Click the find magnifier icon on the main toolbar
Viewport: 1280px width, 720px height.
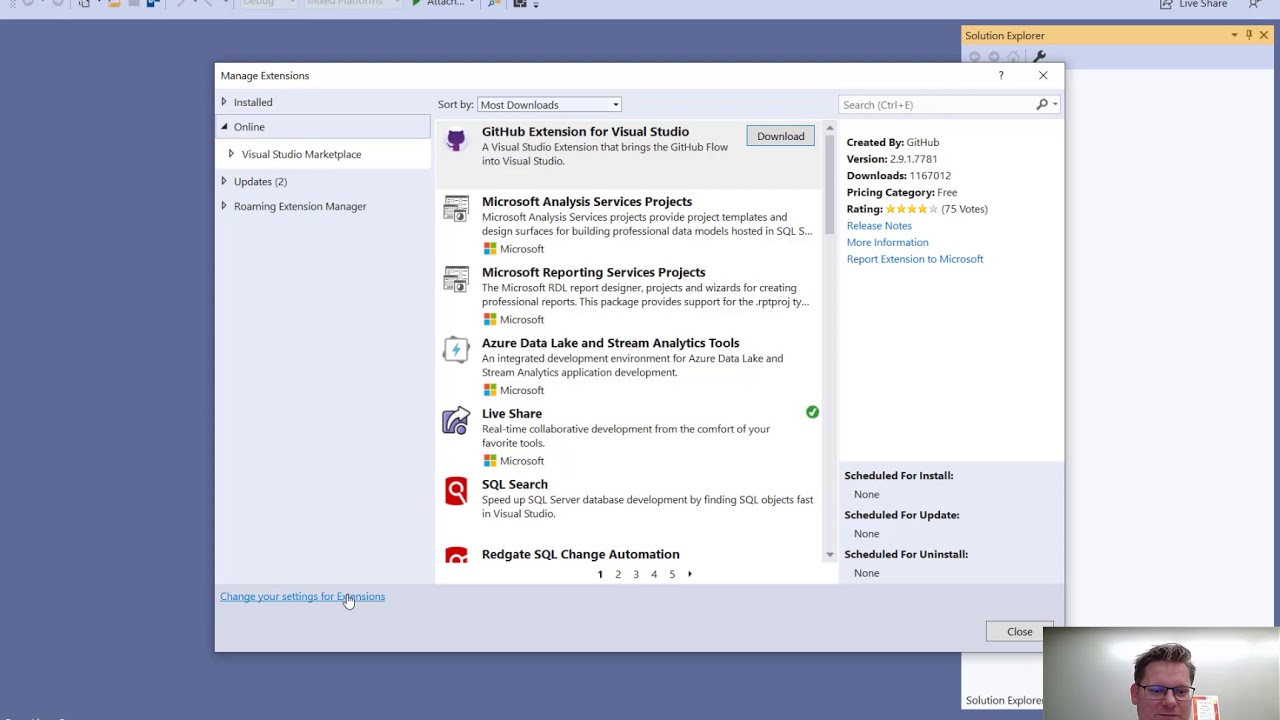493,4
